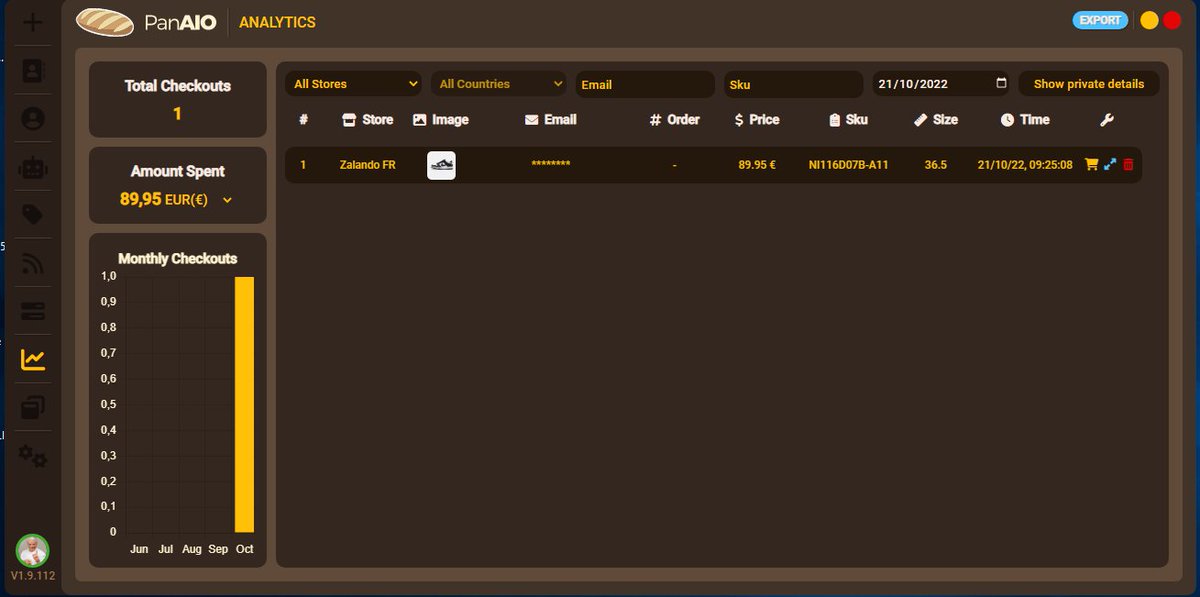Open the calendar picker on date field
Viewport: 1200px width, 597px height.
pyautogui.click(x=1002, y=84)
